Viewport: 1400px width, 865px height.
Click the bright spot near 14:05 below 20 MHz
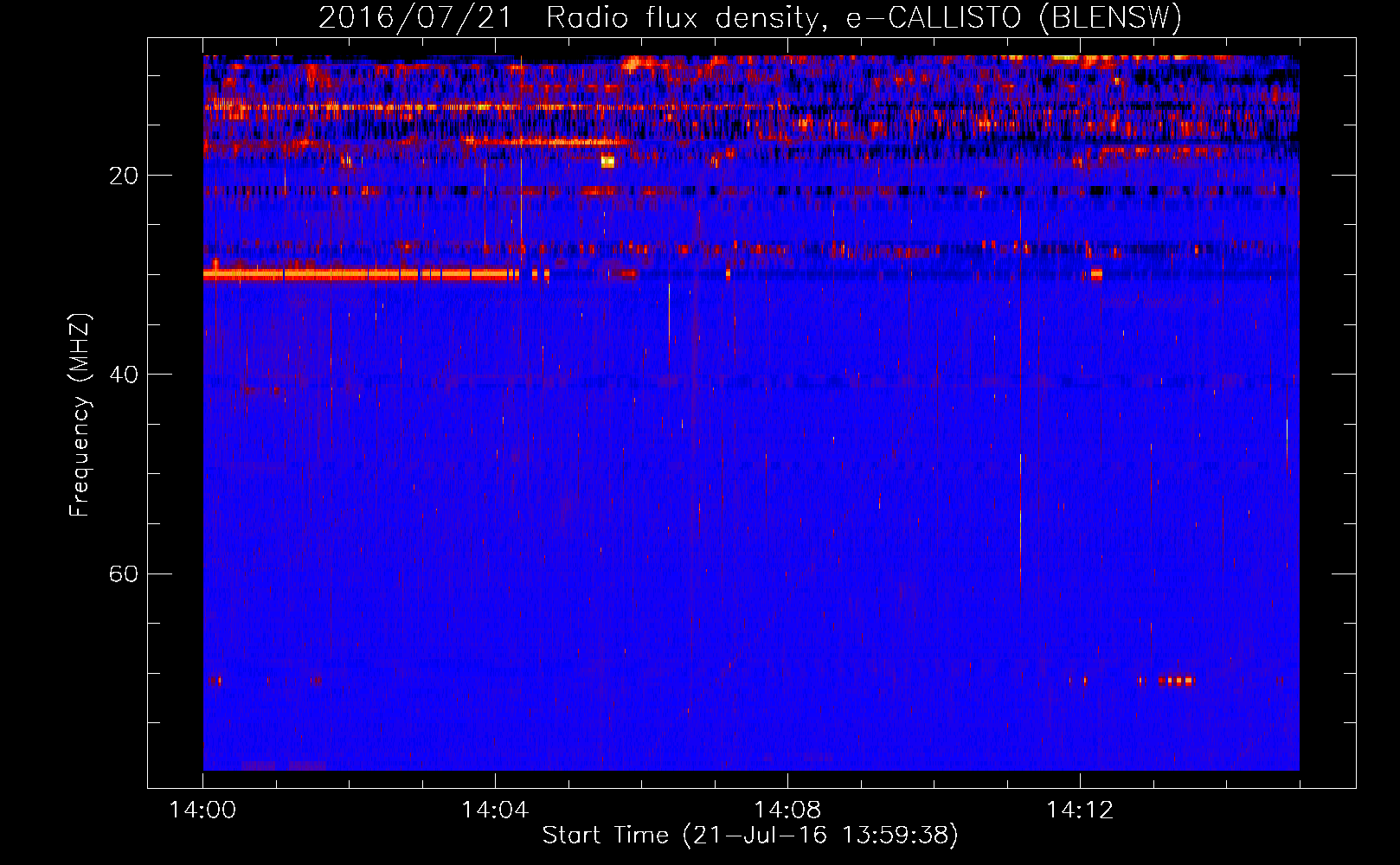tap(607, 161)
